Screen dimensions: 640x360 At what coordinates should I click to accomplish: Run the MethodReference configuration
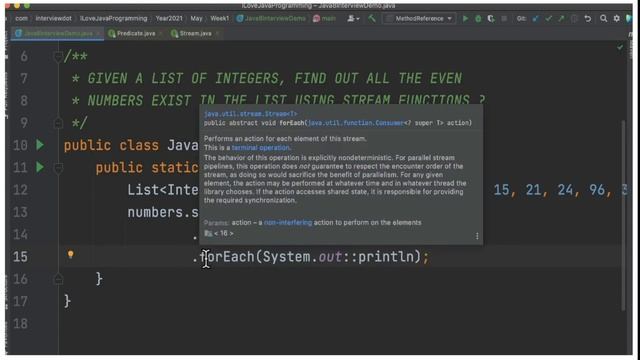tap(465, 19)
